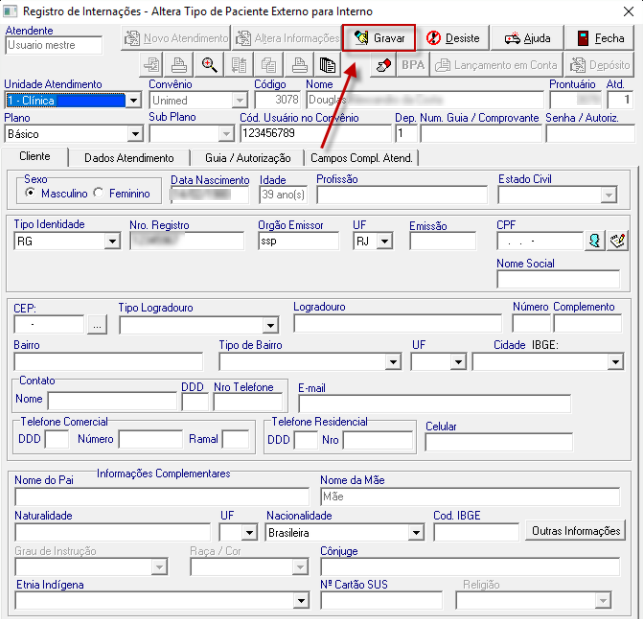The image size is (643, 619).
Task: Click the Altera Informações toolbar button
Action: [288, 38]
